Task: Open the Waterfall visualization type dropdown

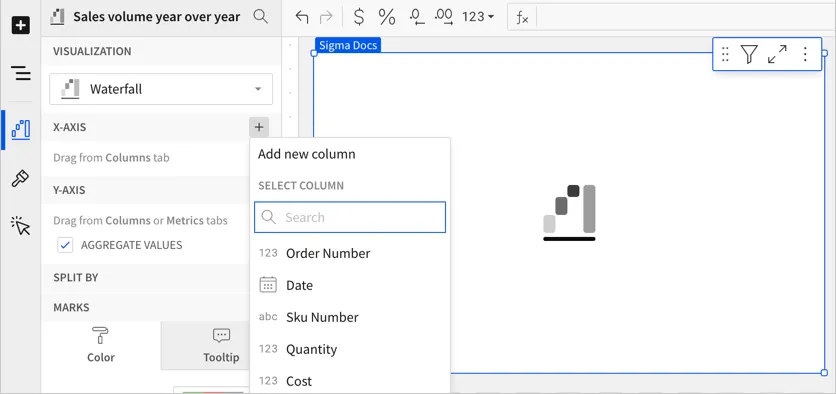Action: click(x=161, y=89)
